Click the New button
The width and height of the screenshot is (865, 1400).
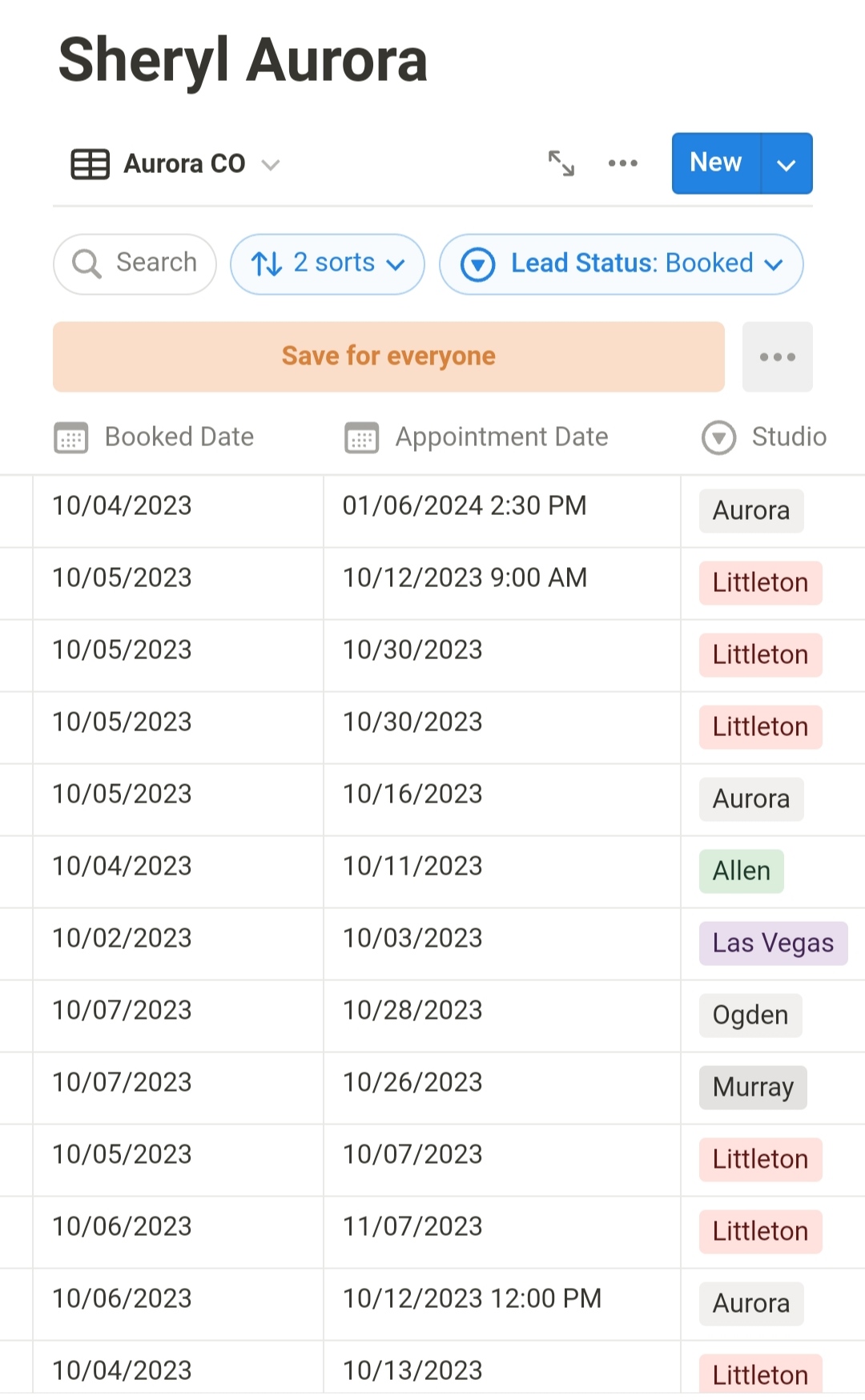715,163
